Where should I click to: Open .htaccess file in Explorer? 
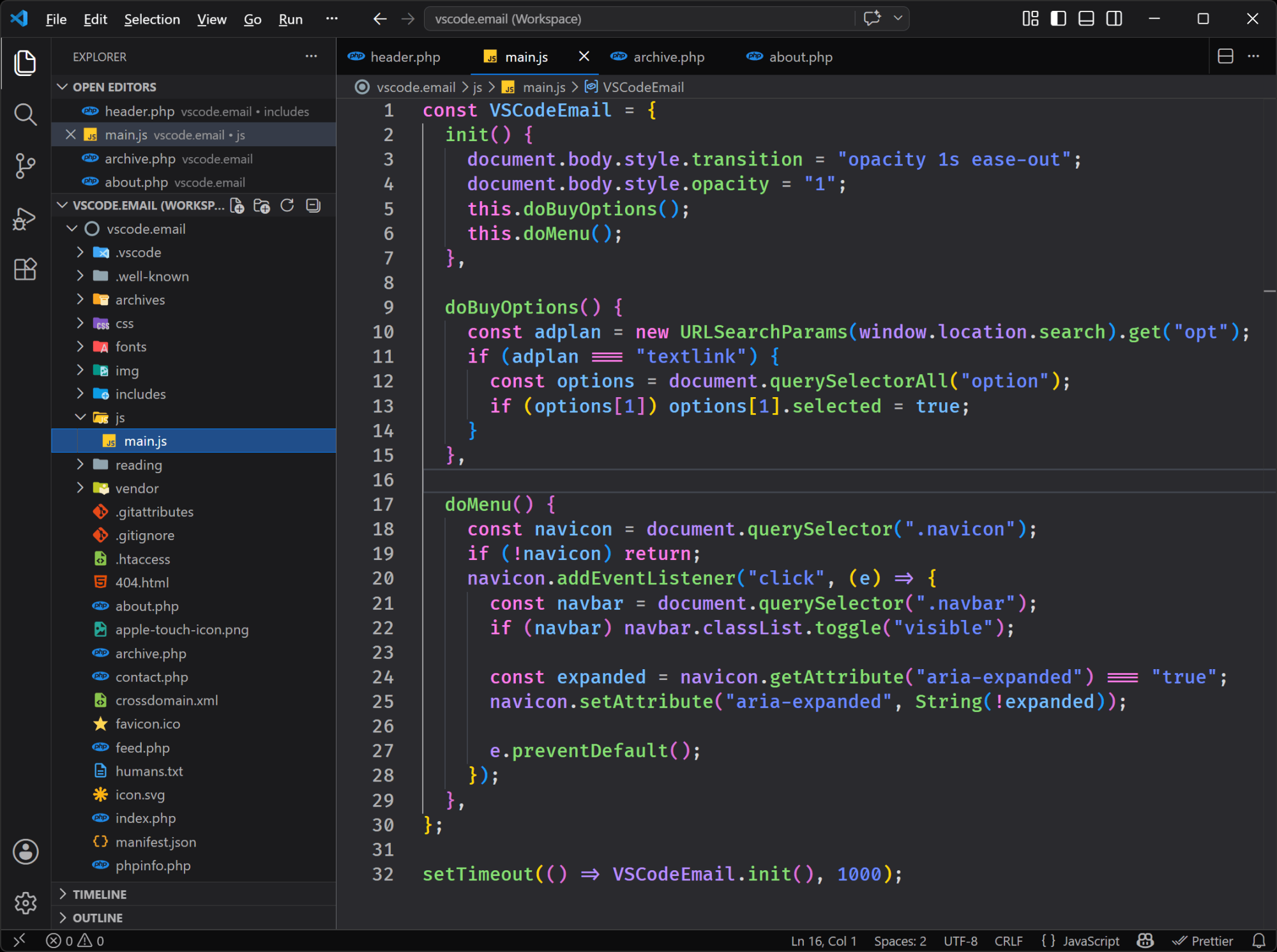pos(193,559)
